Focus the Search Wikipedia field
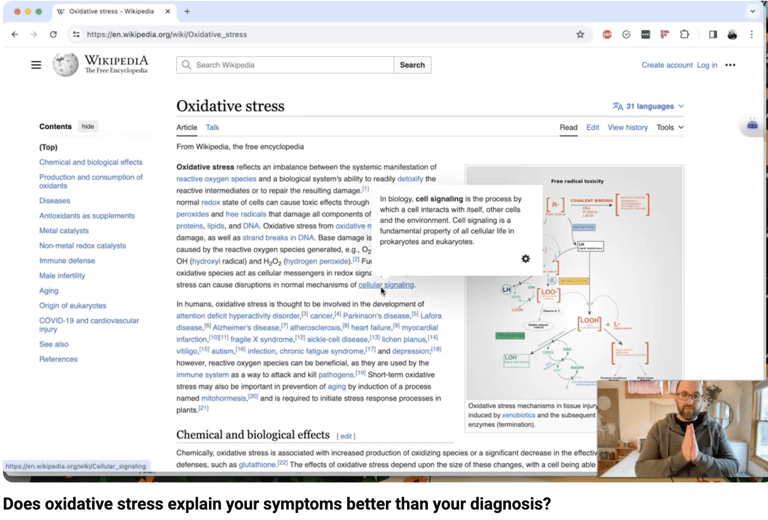The width and height of the screenshot is (768, 520). point(285,65)
